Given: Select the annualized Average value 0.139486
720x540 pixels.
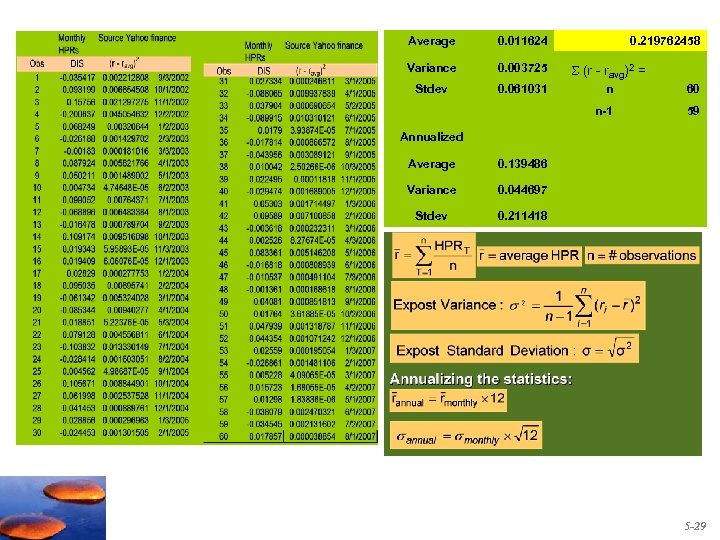Looking at the screenshot, I should [x=522, y=164].
